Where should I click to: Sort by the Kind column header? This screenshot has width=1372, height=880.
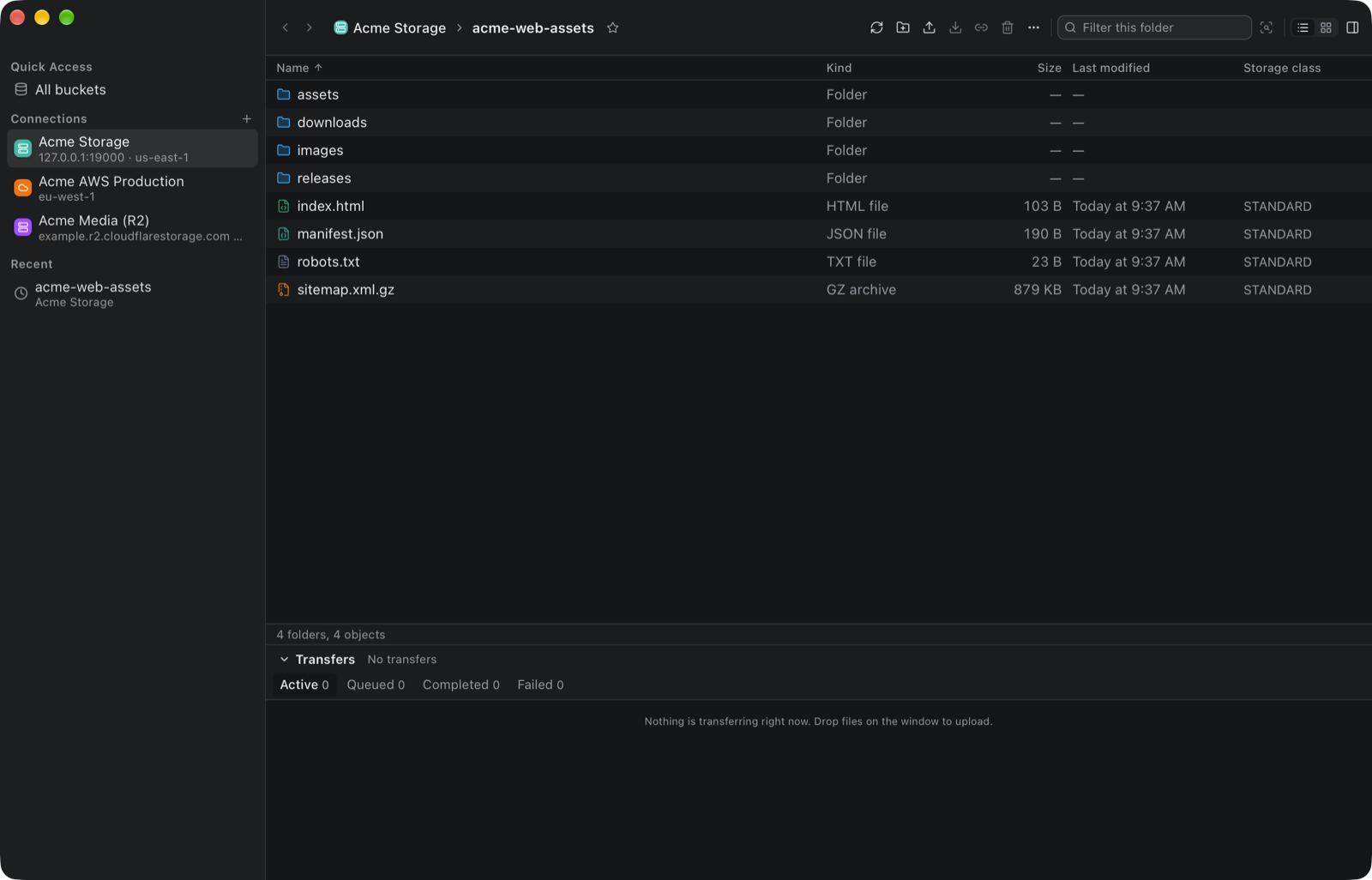839,68
